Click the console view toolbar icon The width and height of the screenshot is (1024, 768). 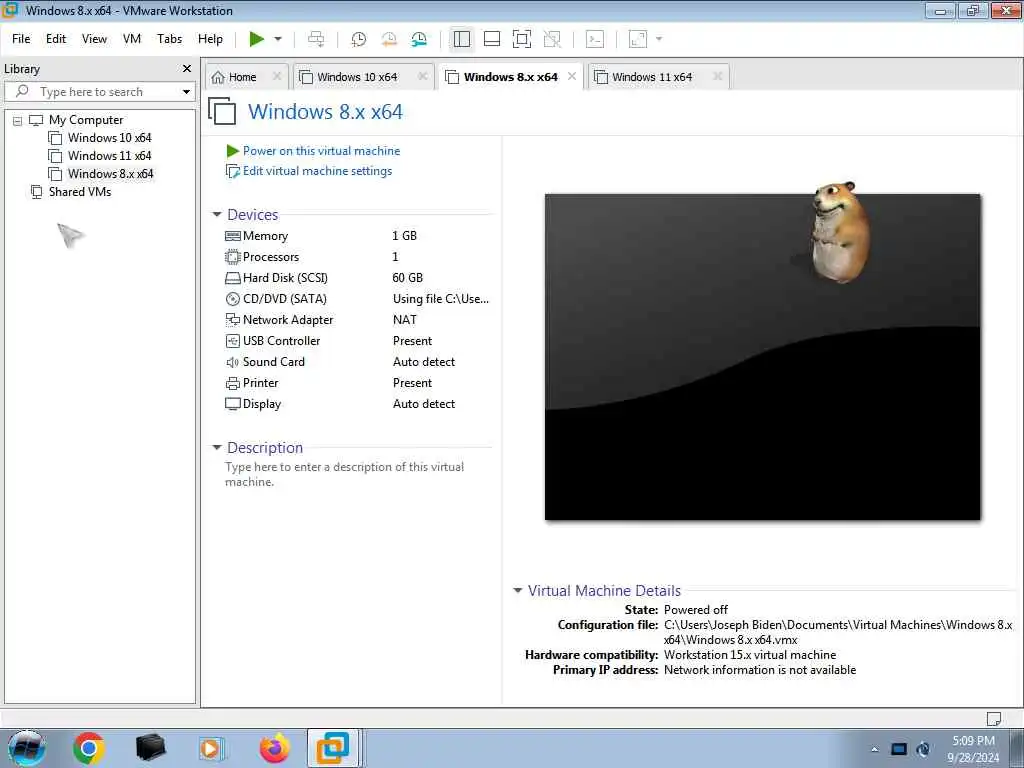(595, 39)
